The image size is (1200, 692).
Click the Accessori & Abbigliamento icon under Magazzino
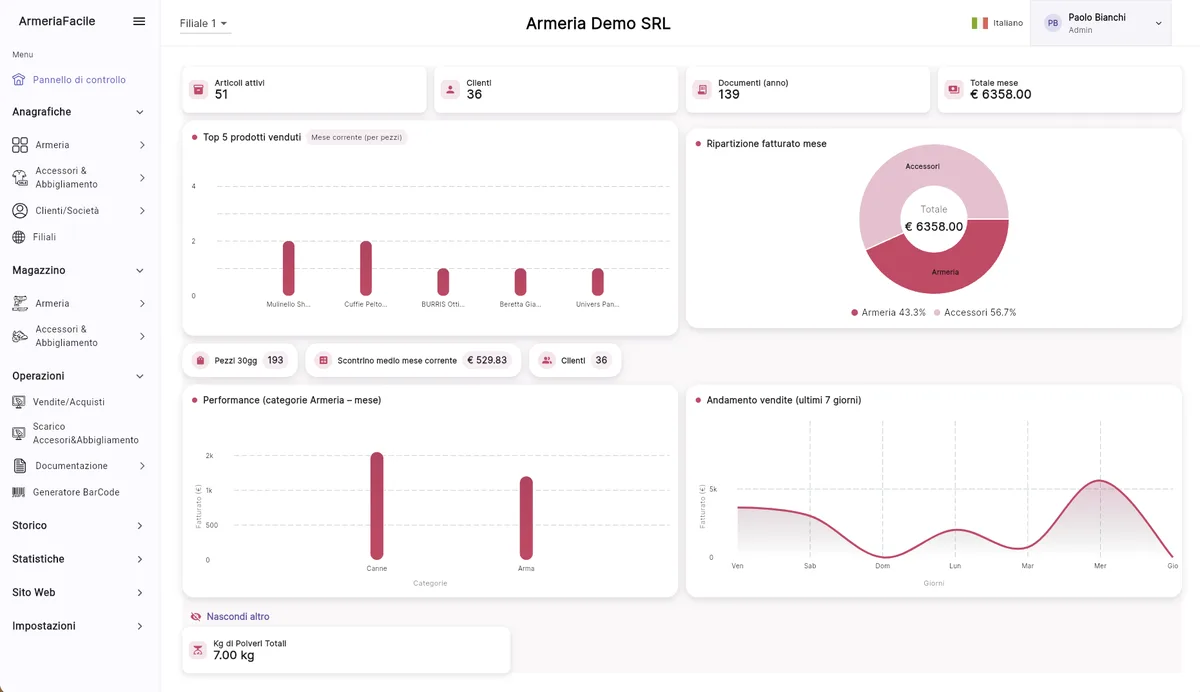click(x=20, y=336)
